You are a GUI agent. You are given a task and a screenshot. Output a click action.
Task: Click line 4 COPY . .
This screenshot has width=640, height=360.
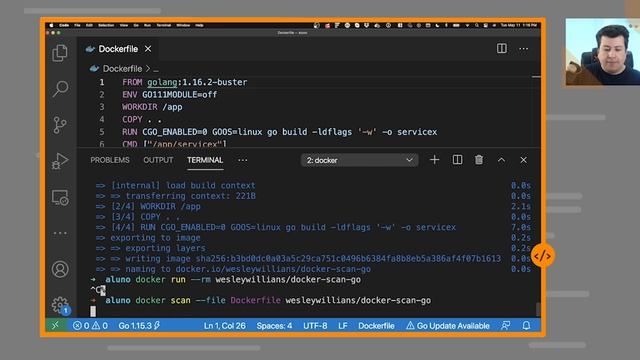pos(142,120)
